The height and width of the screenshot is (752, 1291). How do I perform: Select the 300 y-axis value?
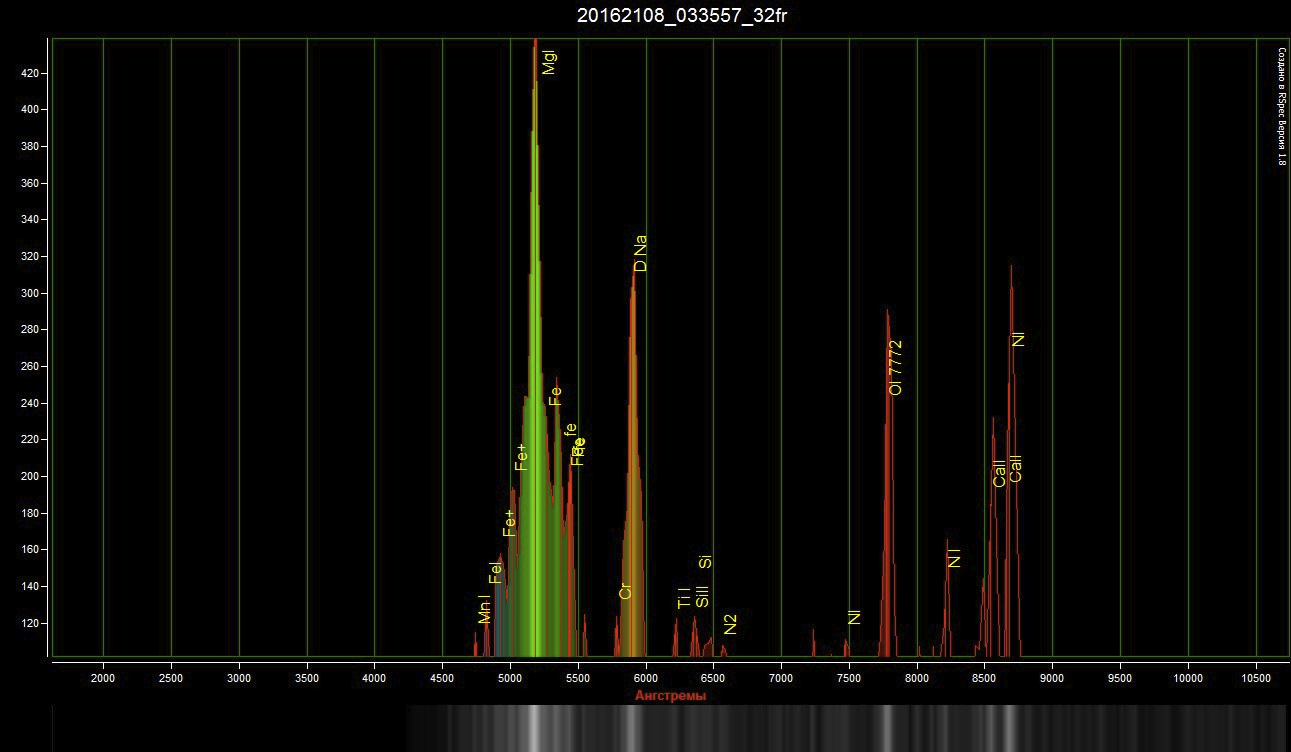coord(29,293)
